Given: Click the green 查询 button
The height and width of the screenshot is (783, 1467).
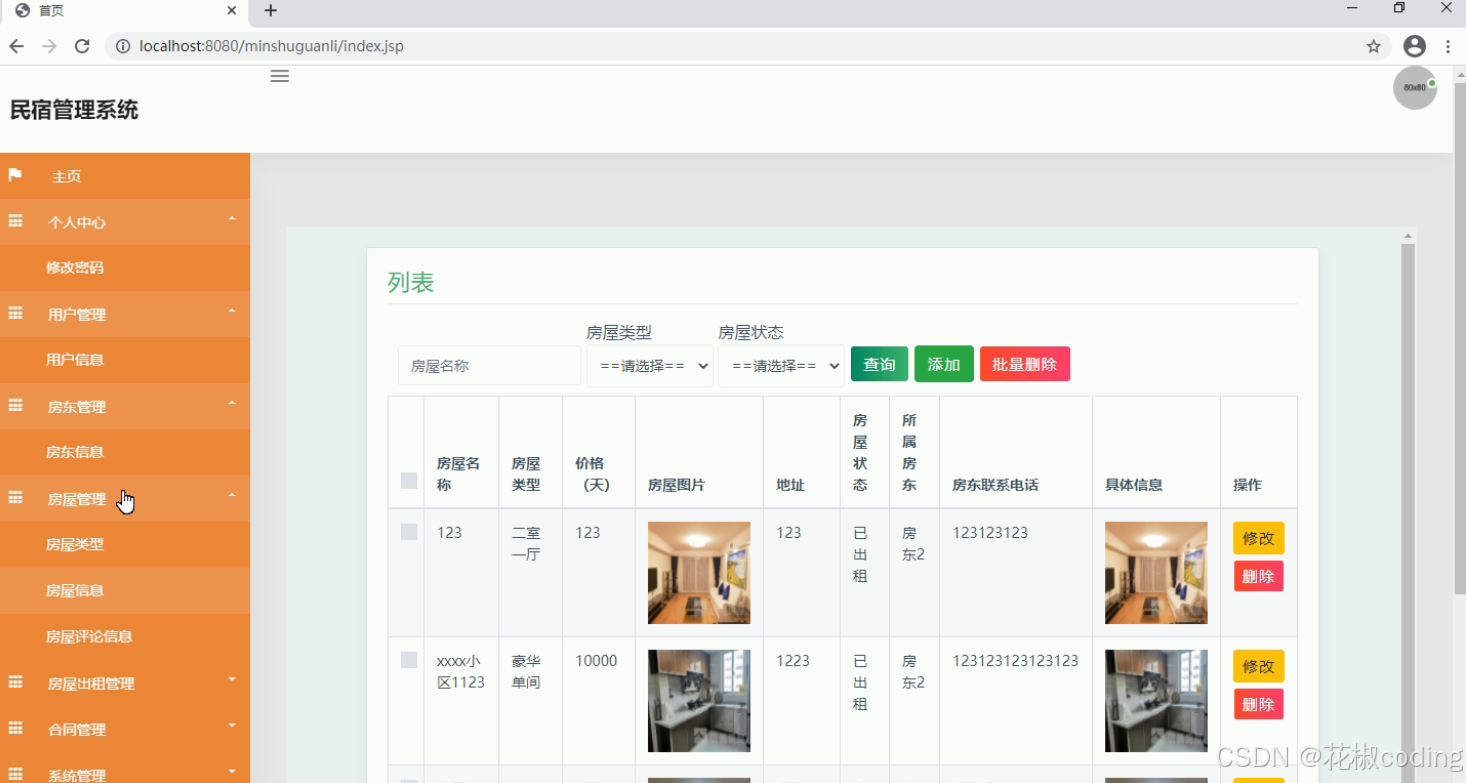Looking at the screenshot, I should pos(879,364).
